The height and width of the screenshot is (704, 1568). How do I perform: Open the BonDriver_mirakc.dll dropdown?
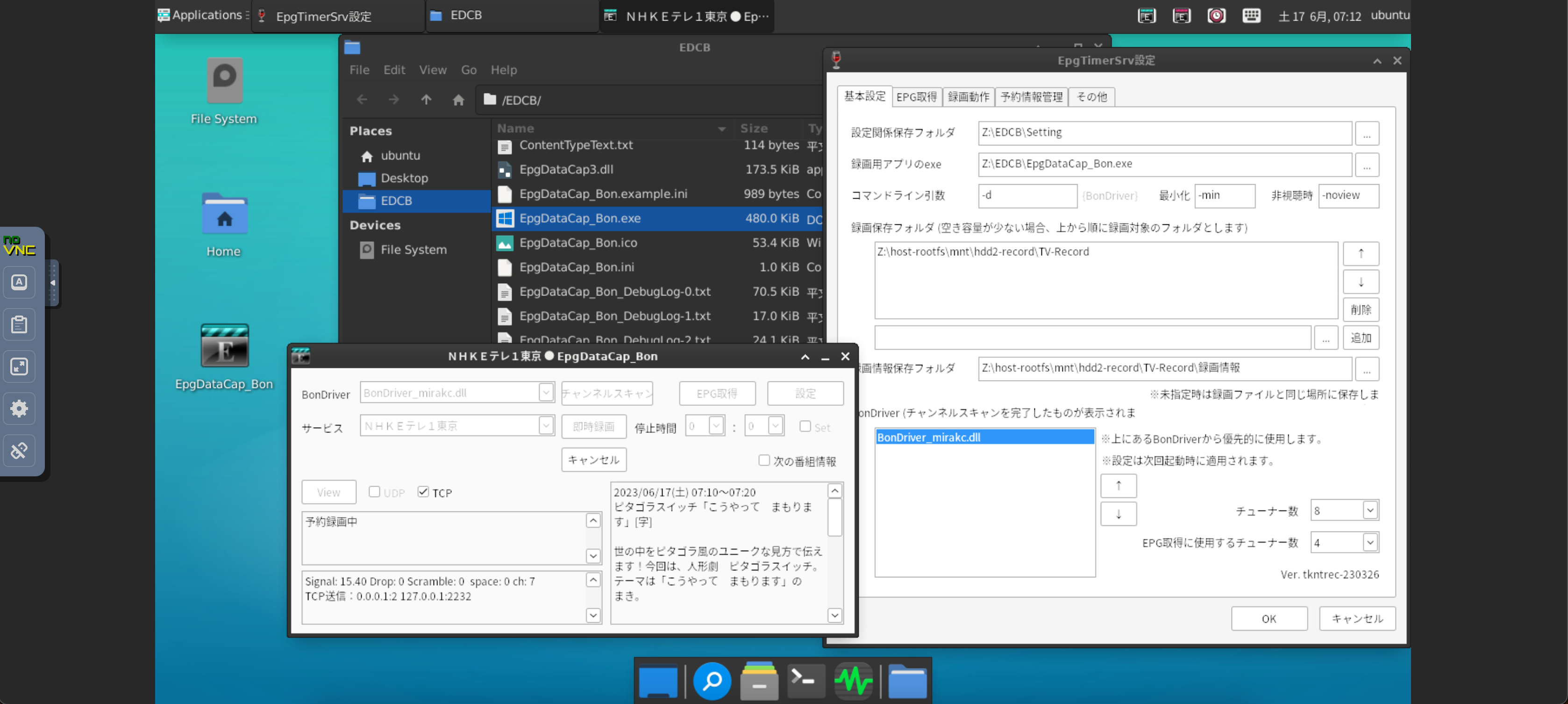tap(545, 393)
